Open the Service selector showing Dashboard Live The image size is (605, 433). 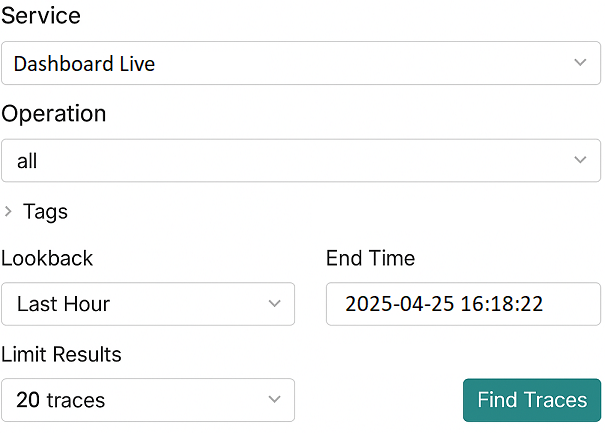[x=300, y=63]
